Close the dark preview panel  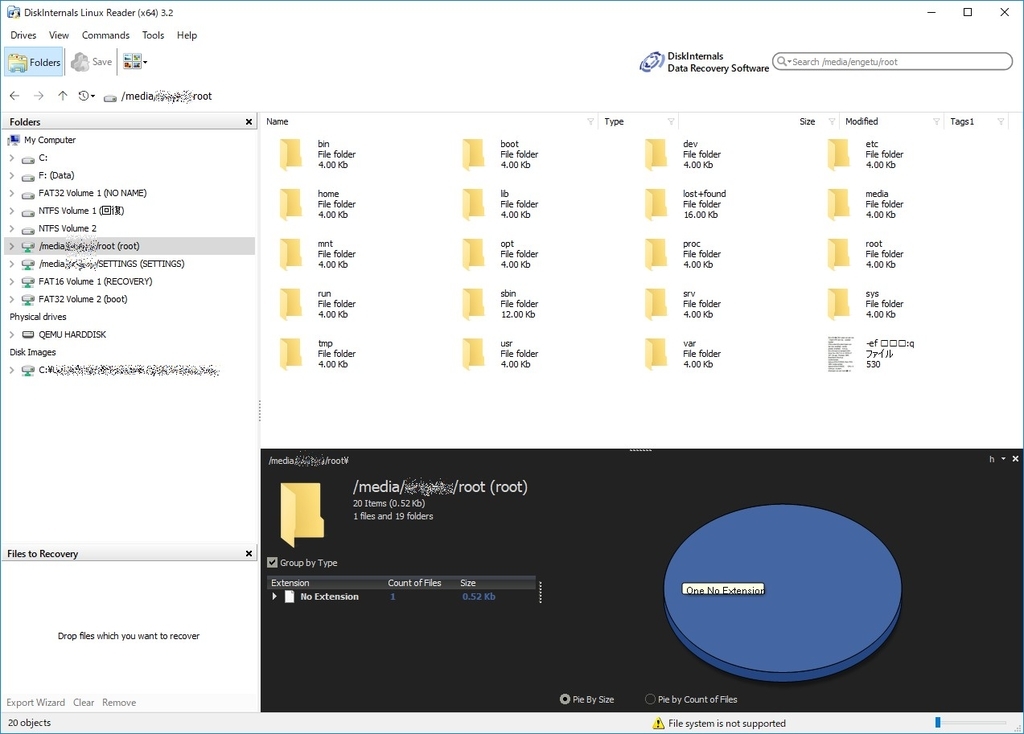[x=1015, y=459]
